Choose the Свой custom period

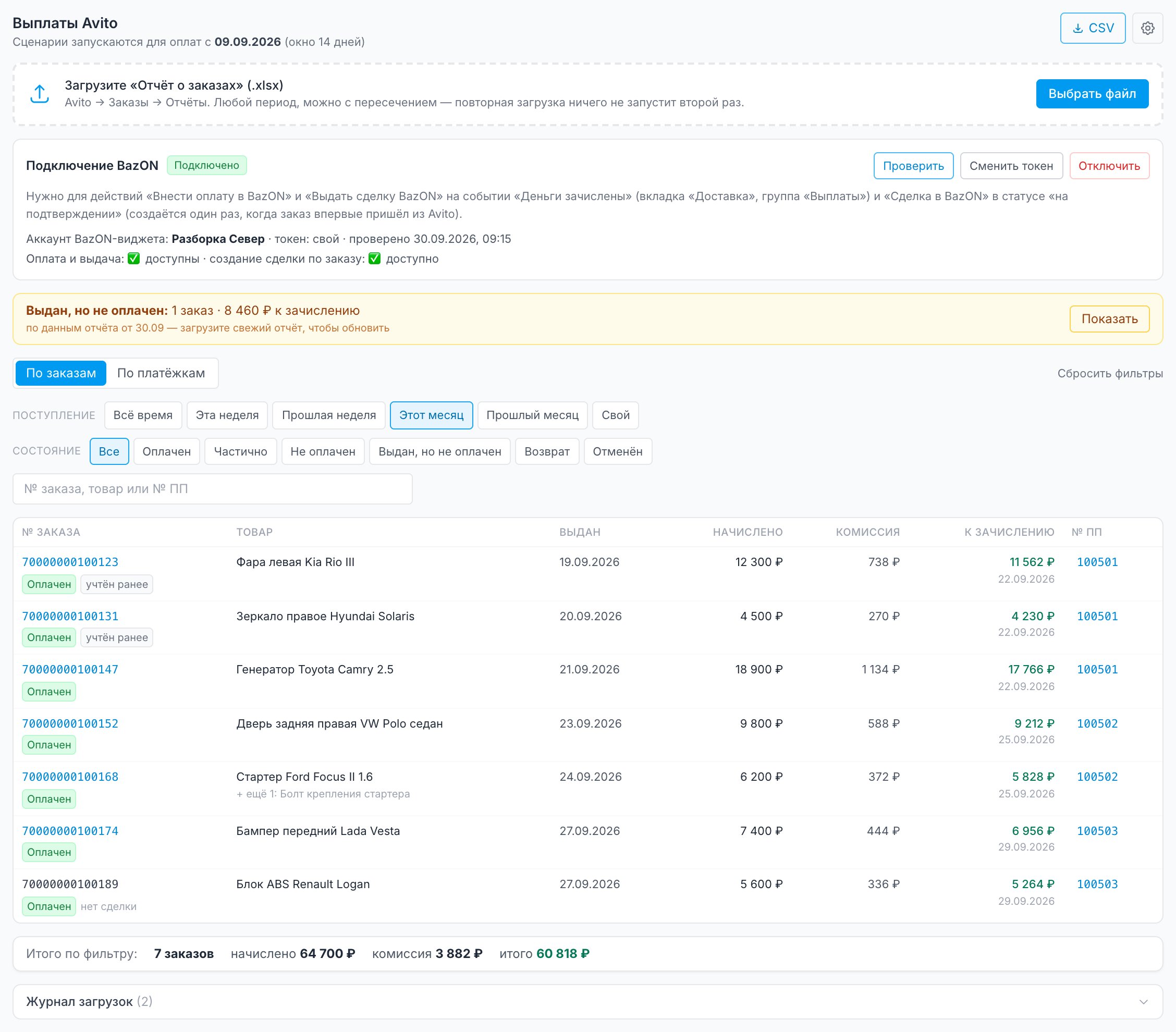pyautogui.click(x=616, y=415)
